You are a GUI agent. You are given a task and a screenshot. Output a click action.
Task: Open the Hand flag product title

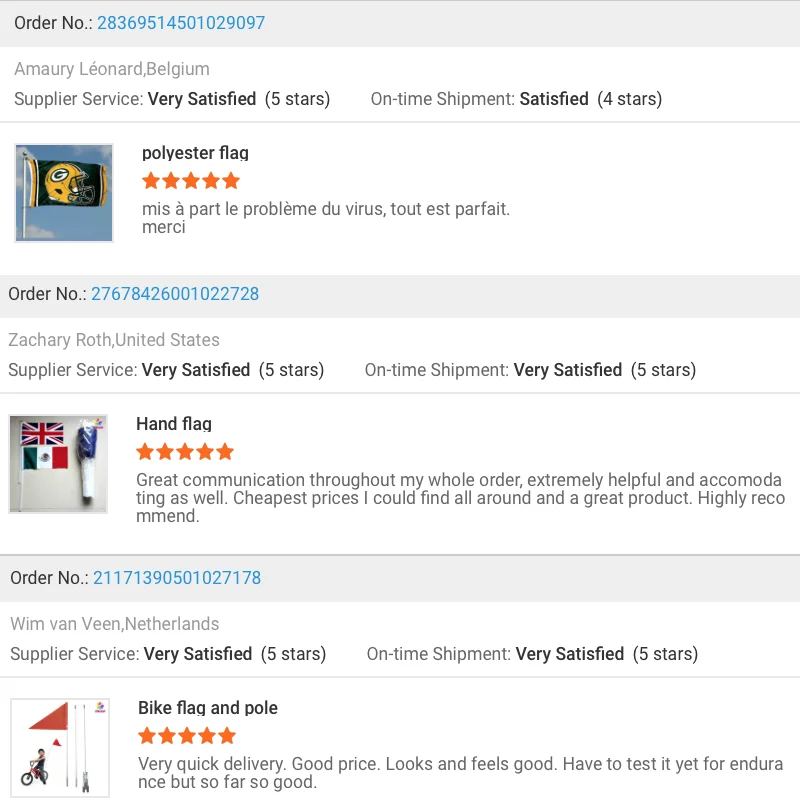tap(174, 424)
